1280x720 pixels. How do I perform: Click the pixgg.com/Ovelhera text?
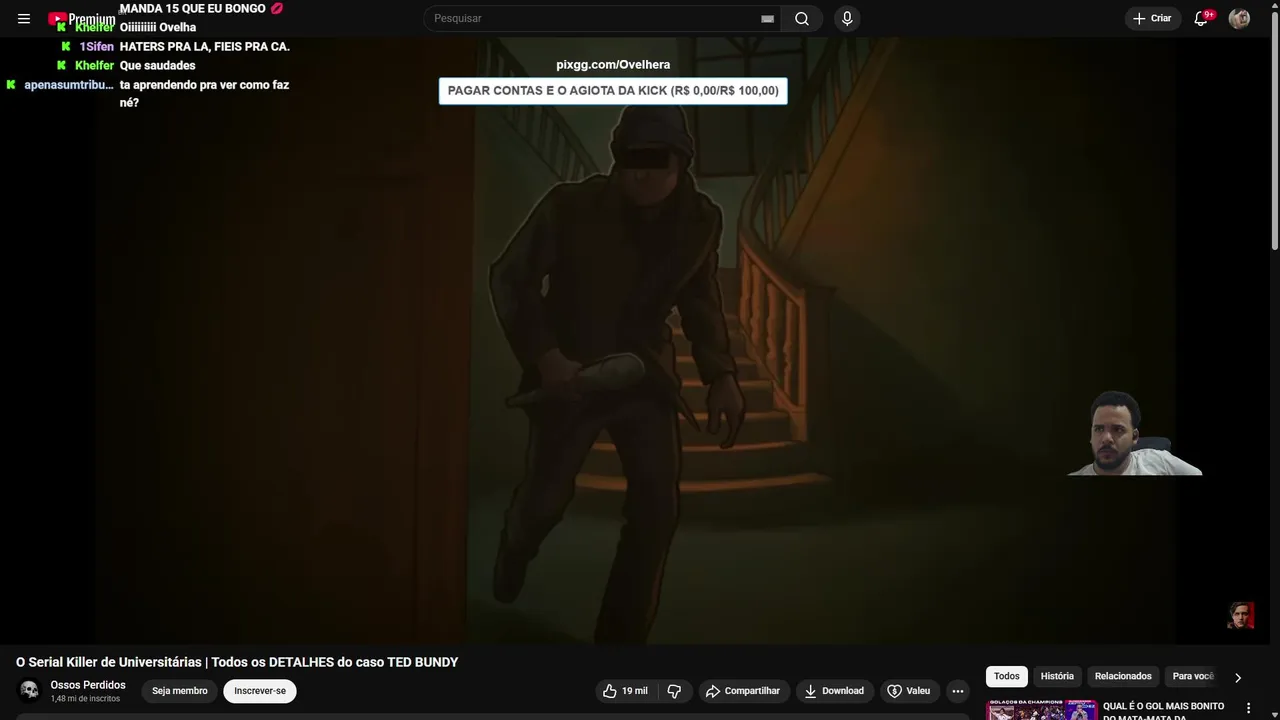[x=613, y=65]
